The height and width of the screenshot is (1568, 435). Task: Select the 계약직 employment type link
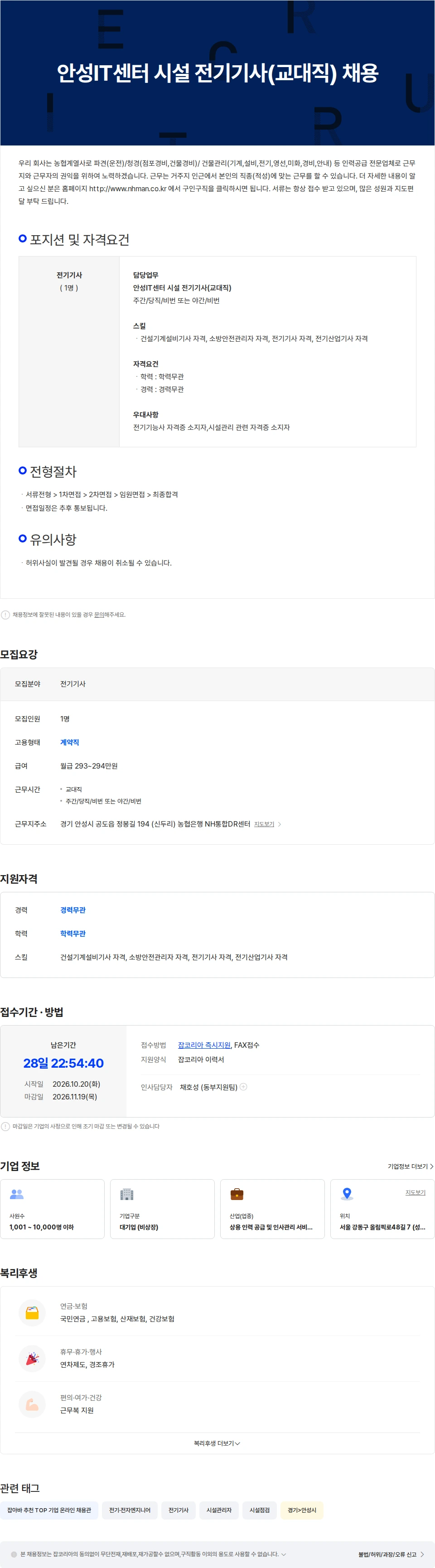69,743
